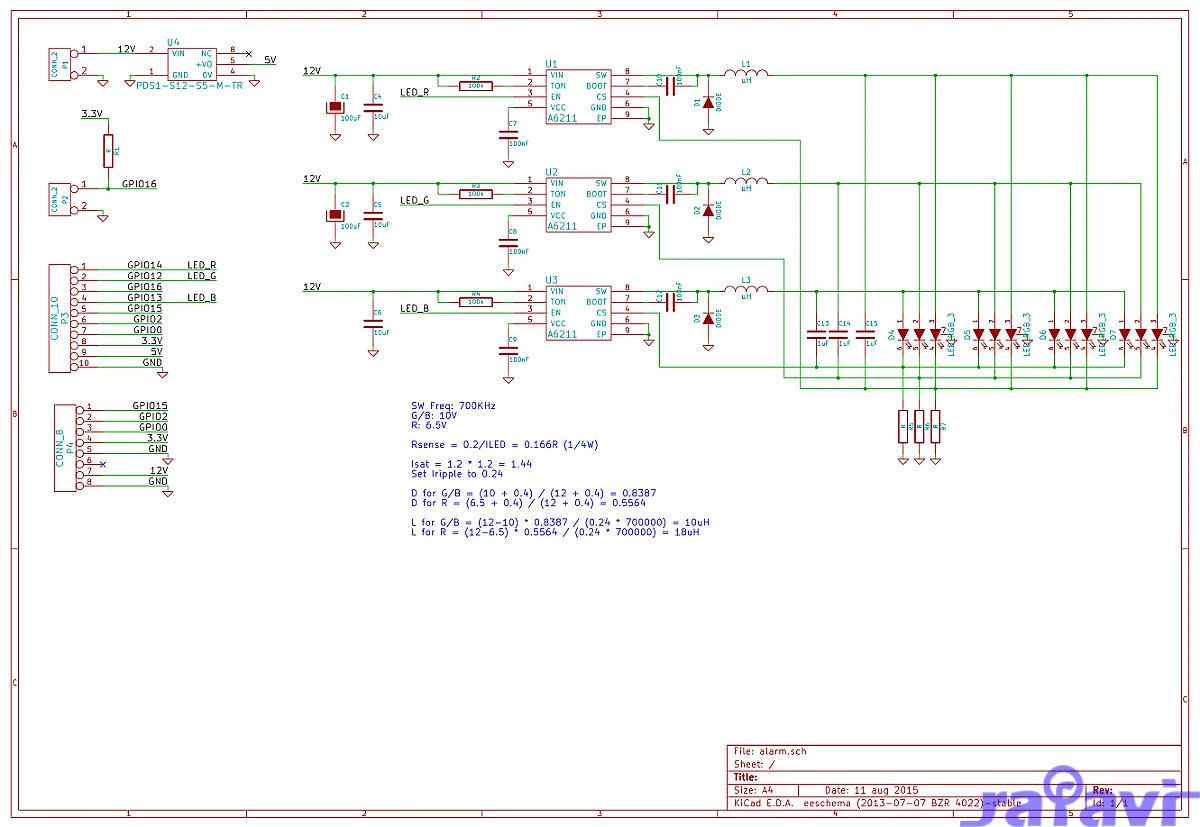
Task: Select the LED_B label on P3 pin 4
Action: (201, 298)
